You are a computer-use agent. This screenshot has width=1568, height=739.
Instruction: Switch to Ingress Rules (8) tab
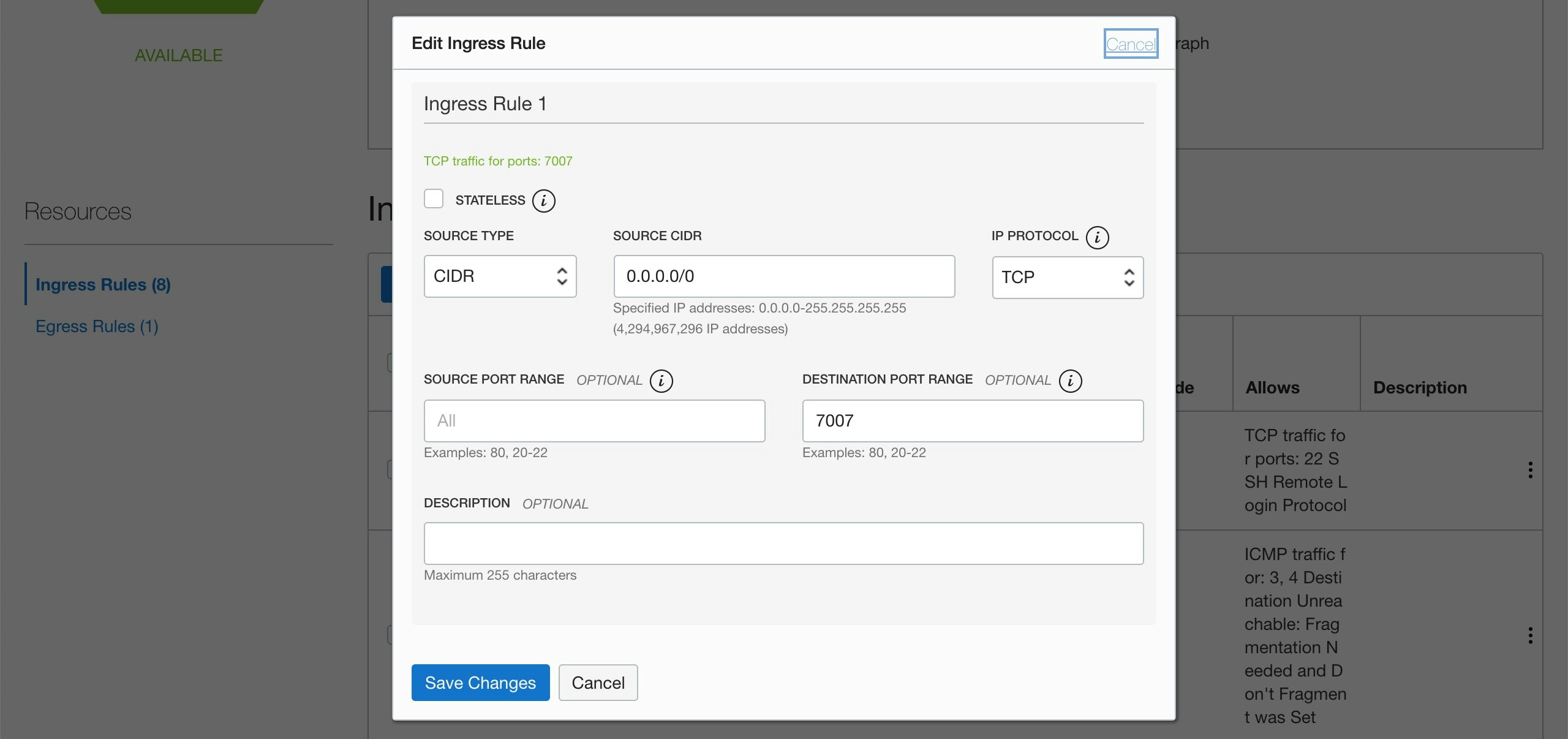click(x=103, y=284)
